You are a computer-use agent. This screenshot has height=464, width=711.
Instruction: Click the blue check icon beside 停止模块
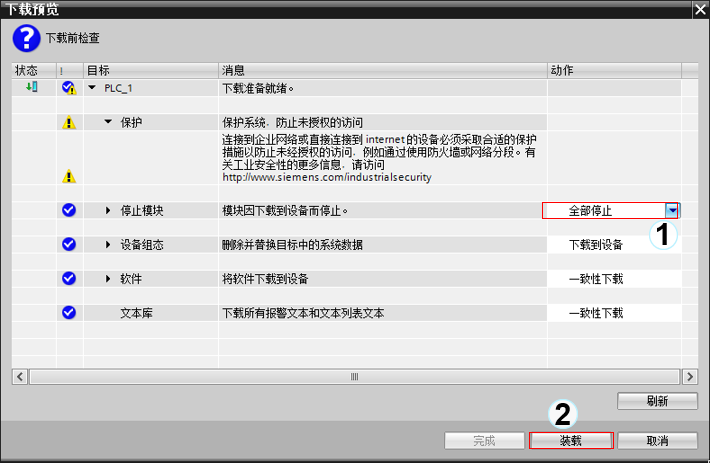pyautogui.click(x=68, y=210)
